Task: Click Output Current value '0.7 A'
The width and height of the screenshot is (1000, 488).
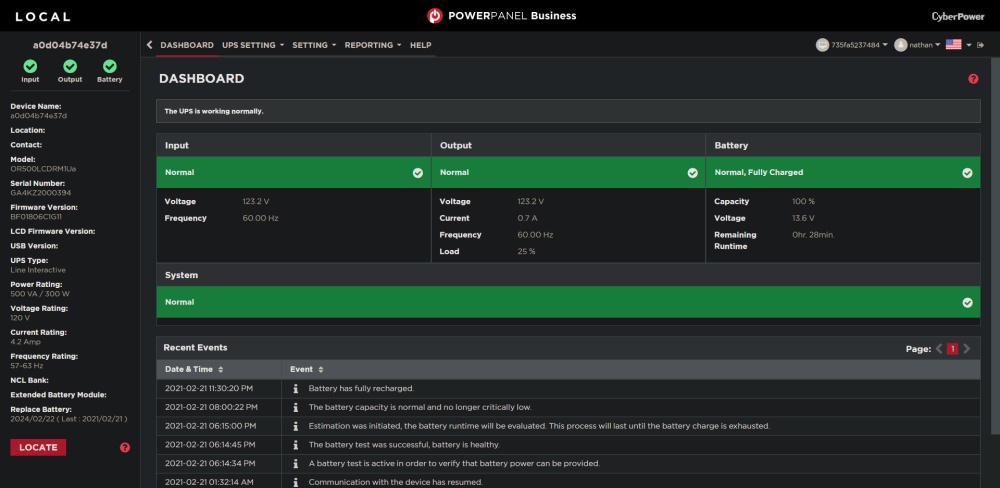Action: pos(527,218)
